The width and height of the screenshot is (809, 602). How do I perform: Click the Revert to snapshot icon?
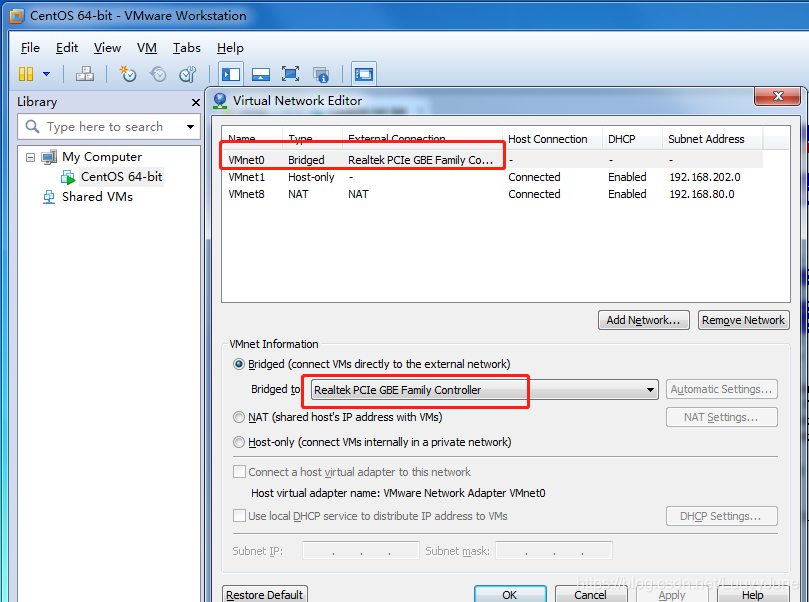(x=158, y=74)
